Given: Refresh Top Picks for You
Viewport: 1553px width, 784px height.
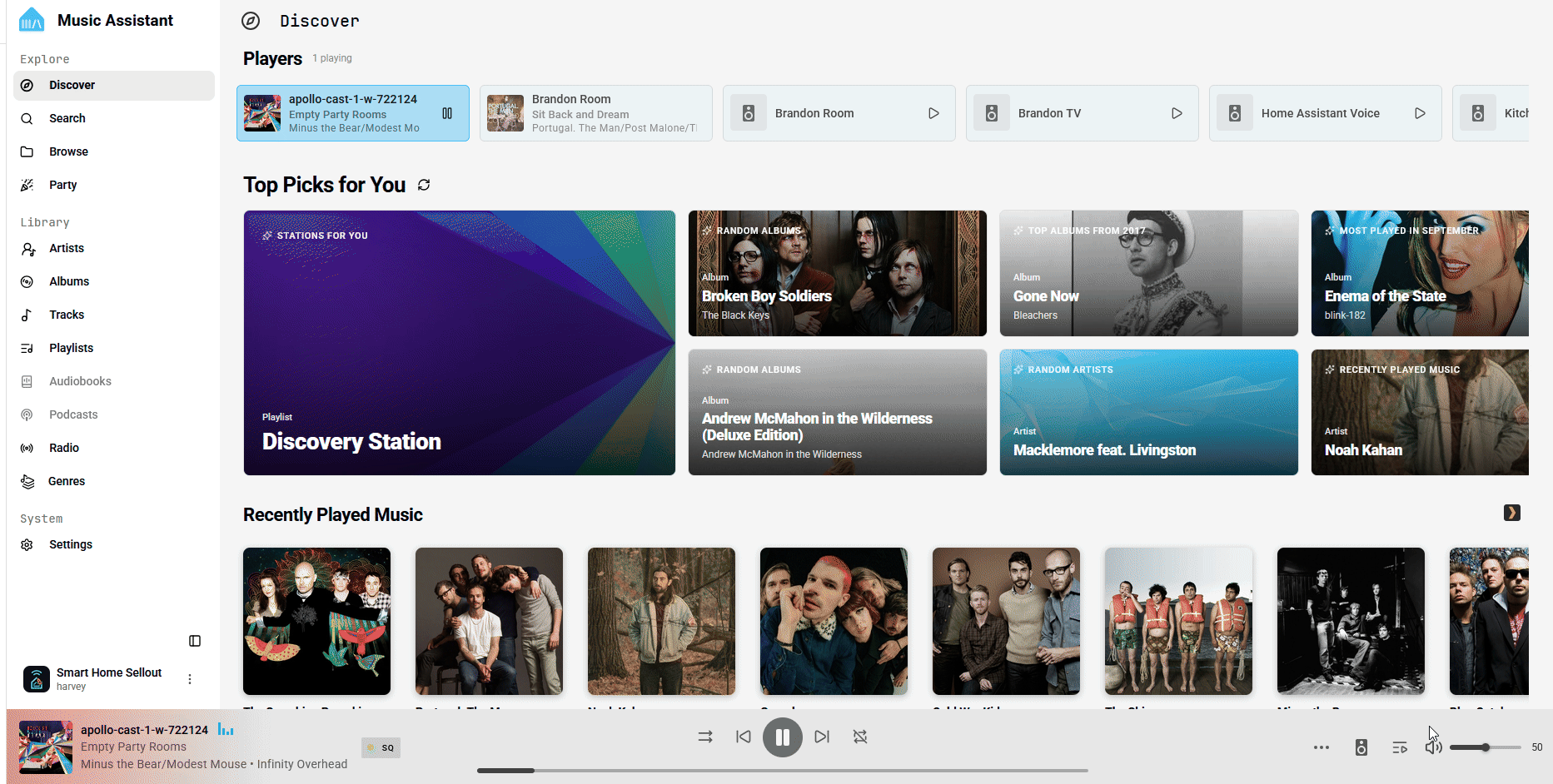Looking at the screenshot, I should point(424,185).
